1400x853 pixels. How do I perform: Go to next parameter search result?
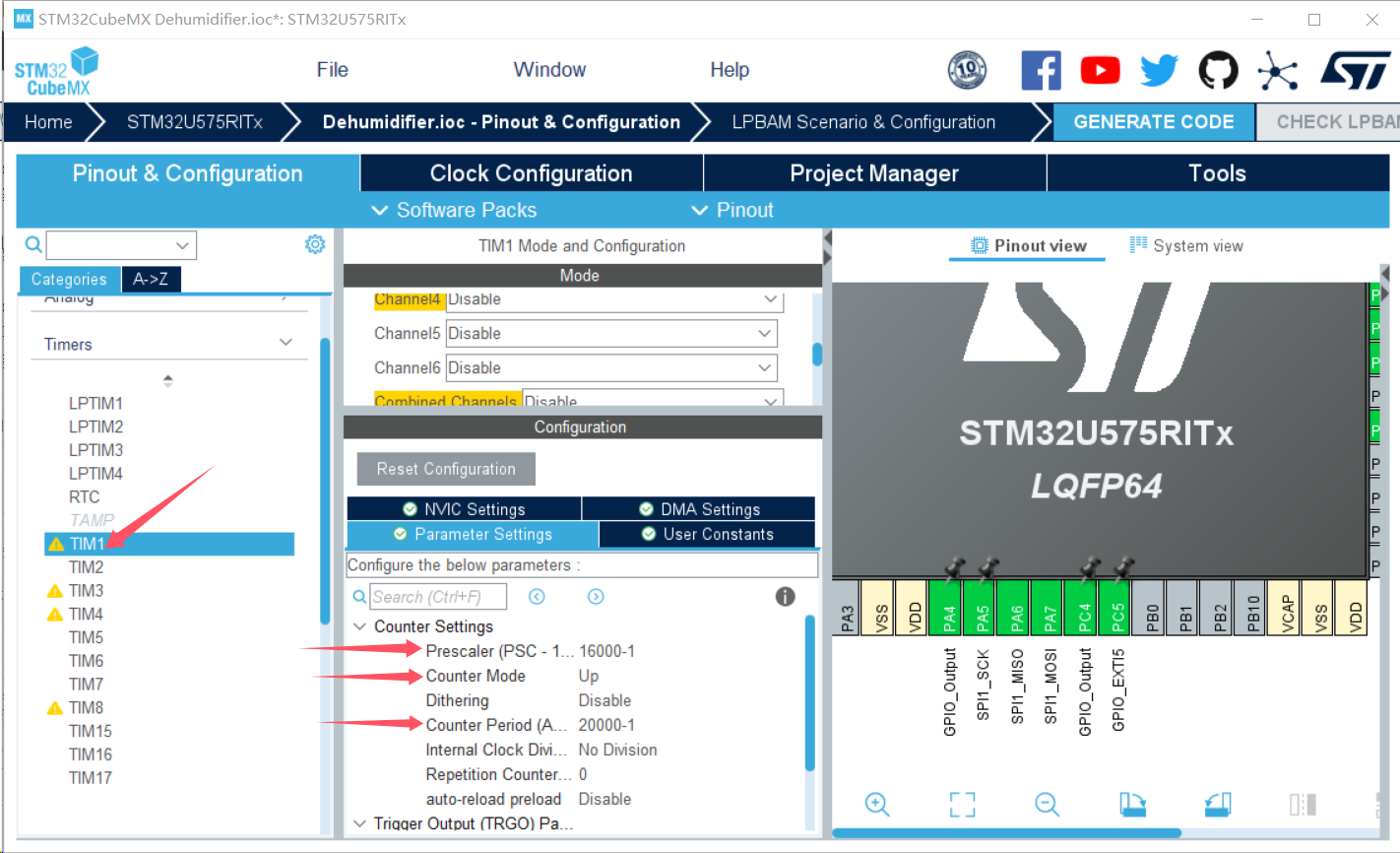596,597
